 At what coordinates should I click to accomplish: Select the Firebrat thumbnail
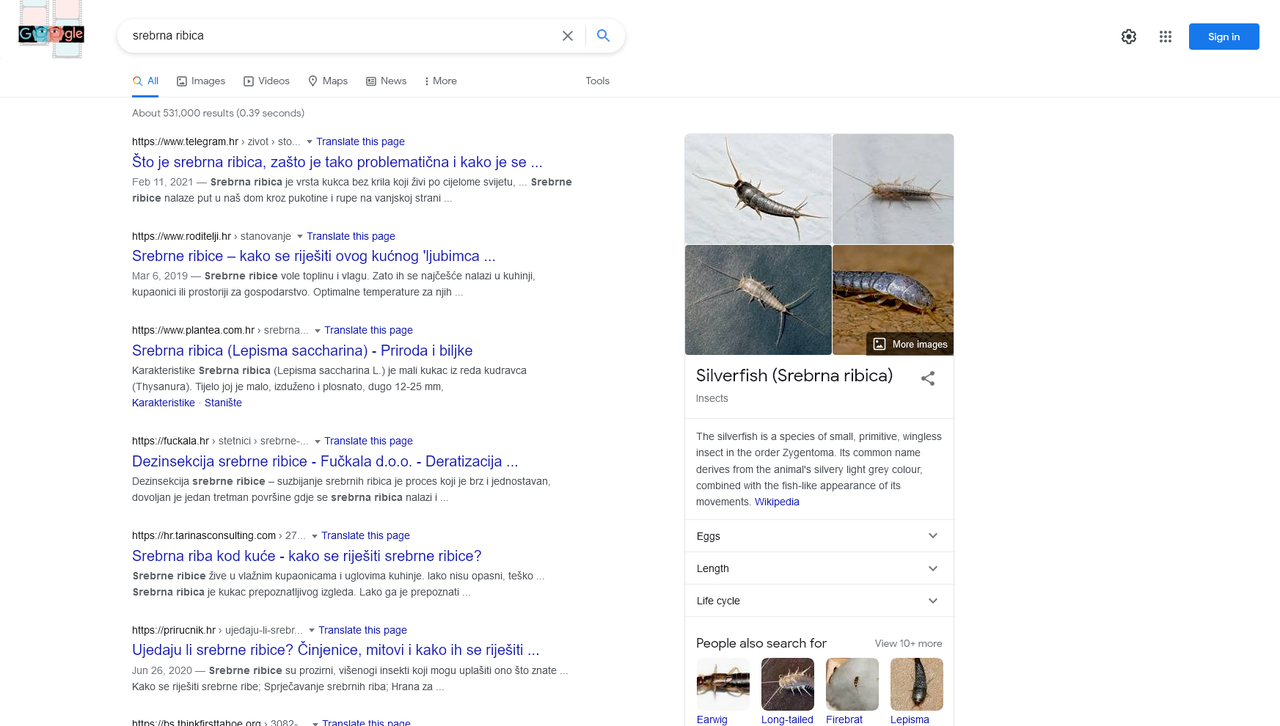[x=851, y=683]
